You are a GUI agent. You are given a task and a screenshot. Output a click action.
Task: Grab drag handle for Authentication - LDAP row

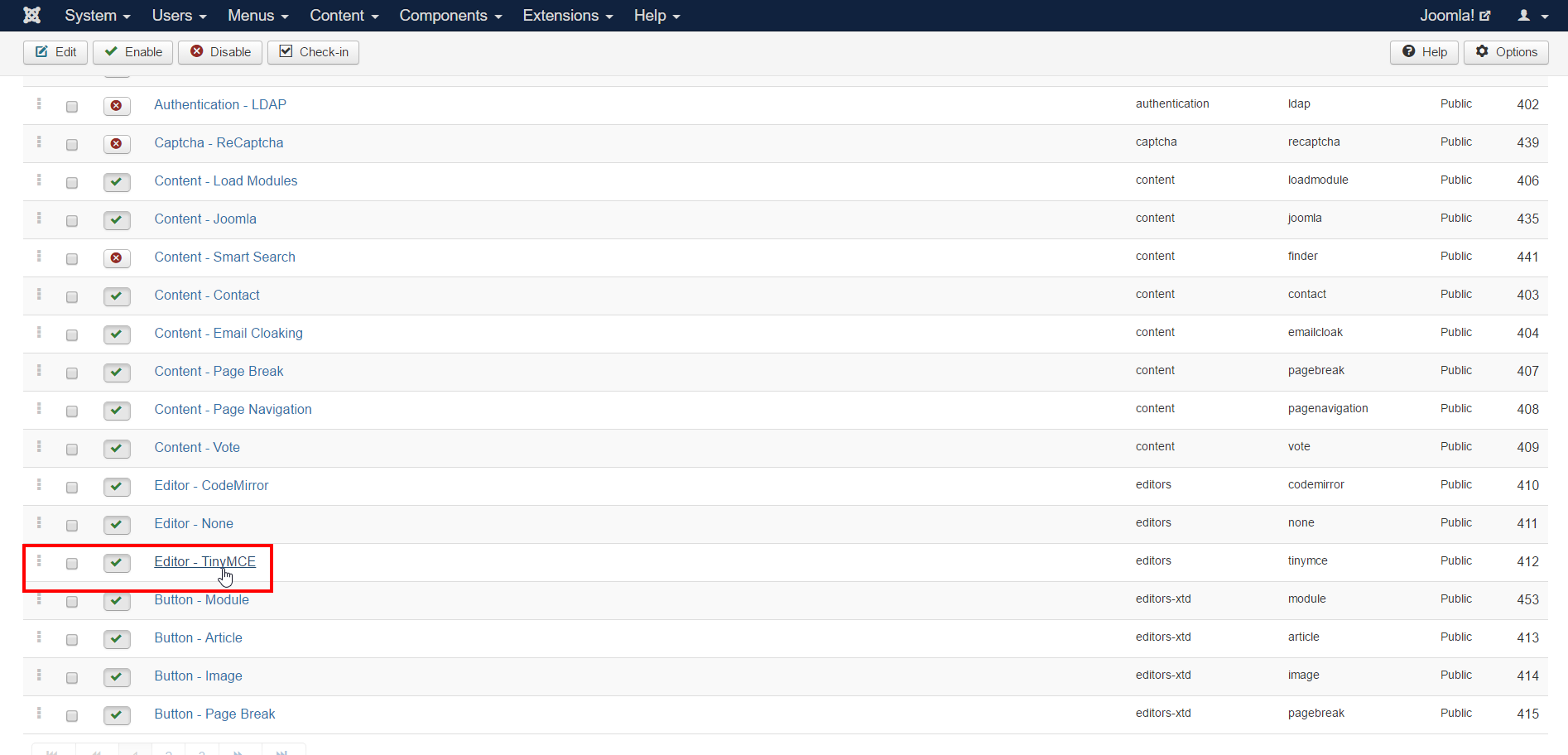[x=39, y=103]
